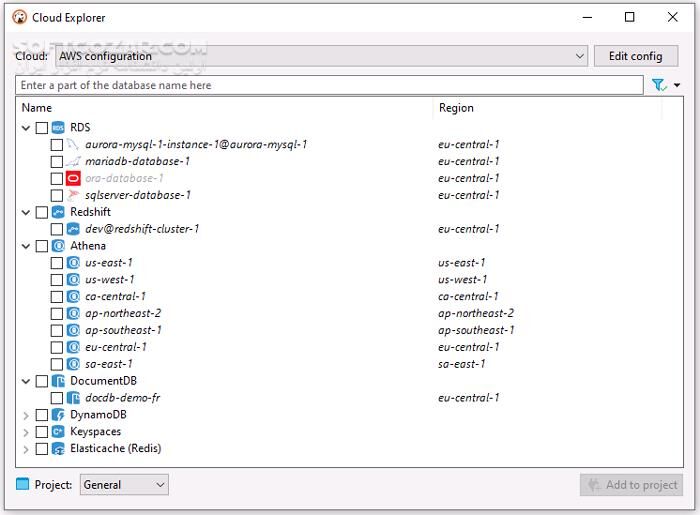Click the Redshift service icon
Screen dimensions: 700x515
click(58, 212)
